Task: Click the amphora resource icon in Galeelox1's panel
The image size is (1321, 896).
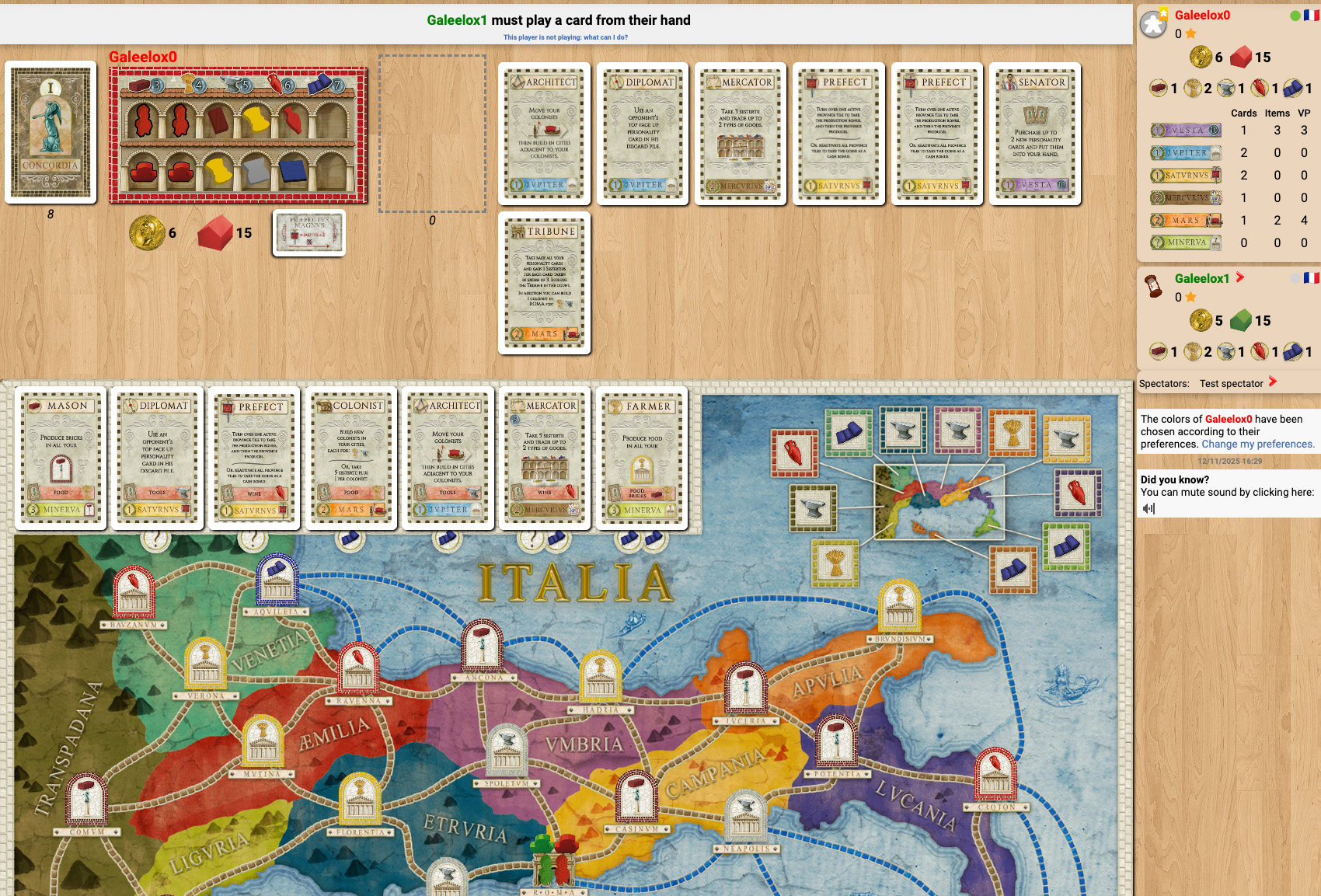Action: tap(1259, 351)
